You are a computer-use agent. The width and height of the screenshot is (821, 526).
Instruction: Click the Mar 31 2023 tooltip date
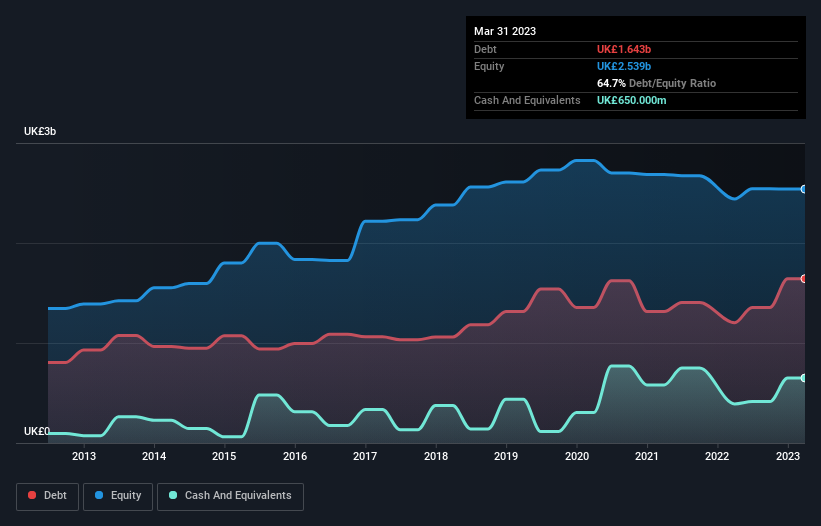click(505, 31)
